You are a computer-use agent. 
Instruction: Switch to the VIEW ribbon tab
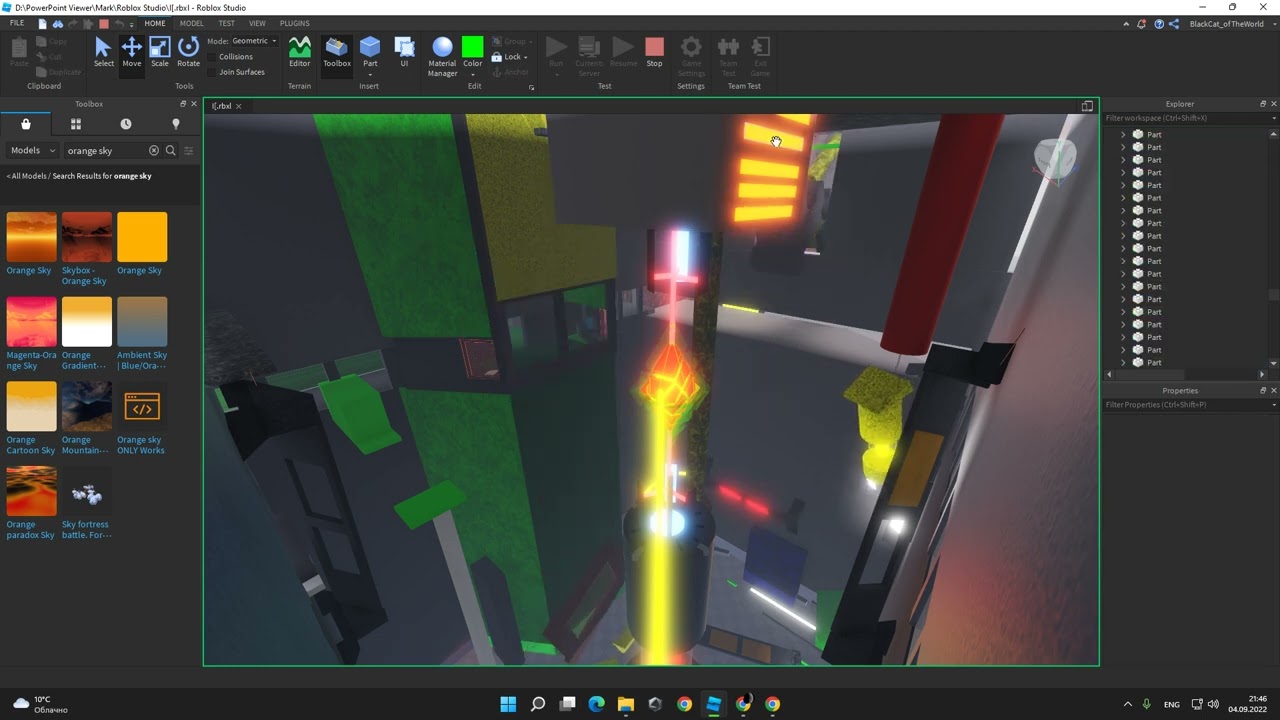coord(257,23)
